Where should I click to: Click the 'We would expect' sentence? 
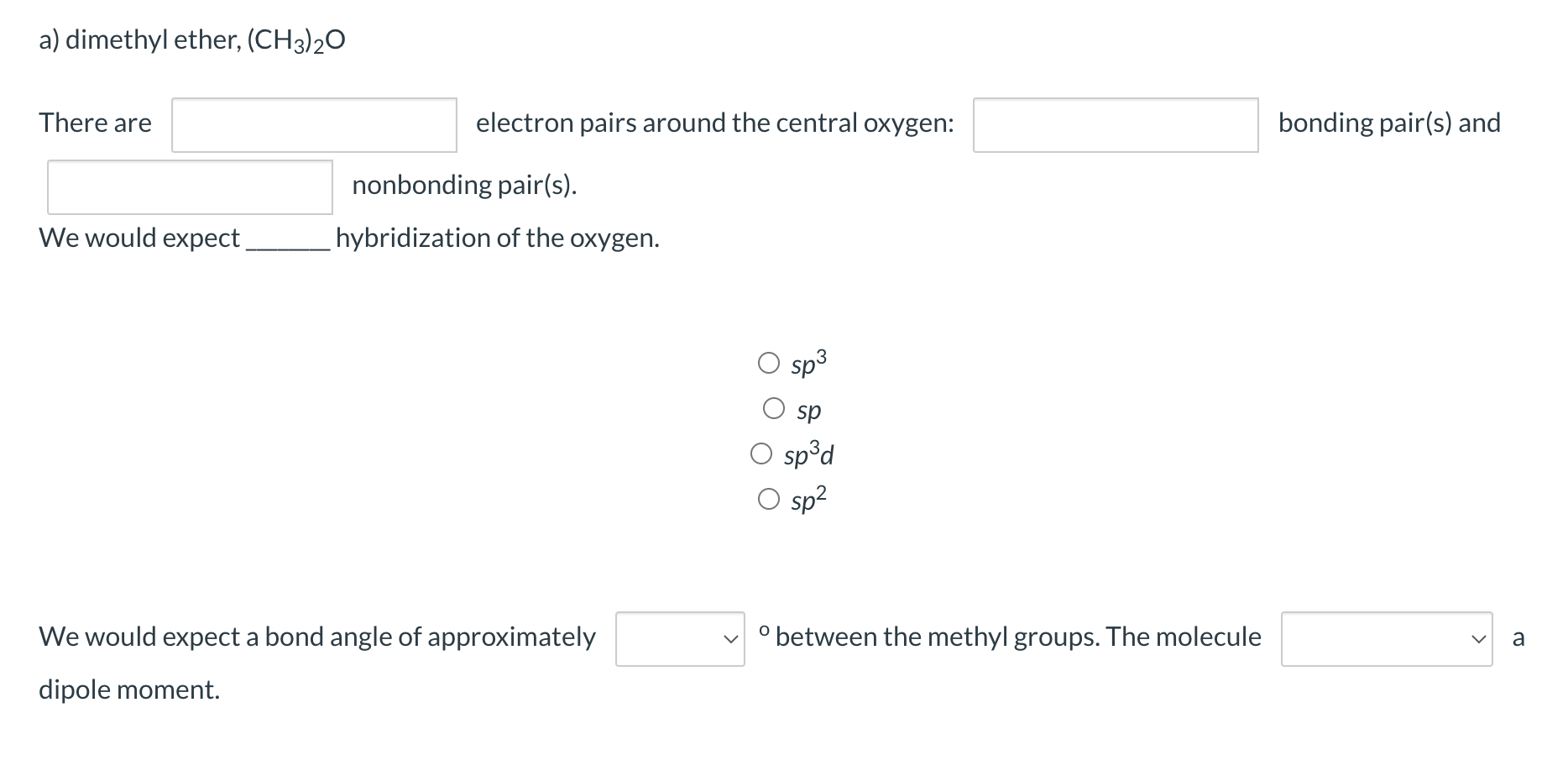(x=139, y=238)
